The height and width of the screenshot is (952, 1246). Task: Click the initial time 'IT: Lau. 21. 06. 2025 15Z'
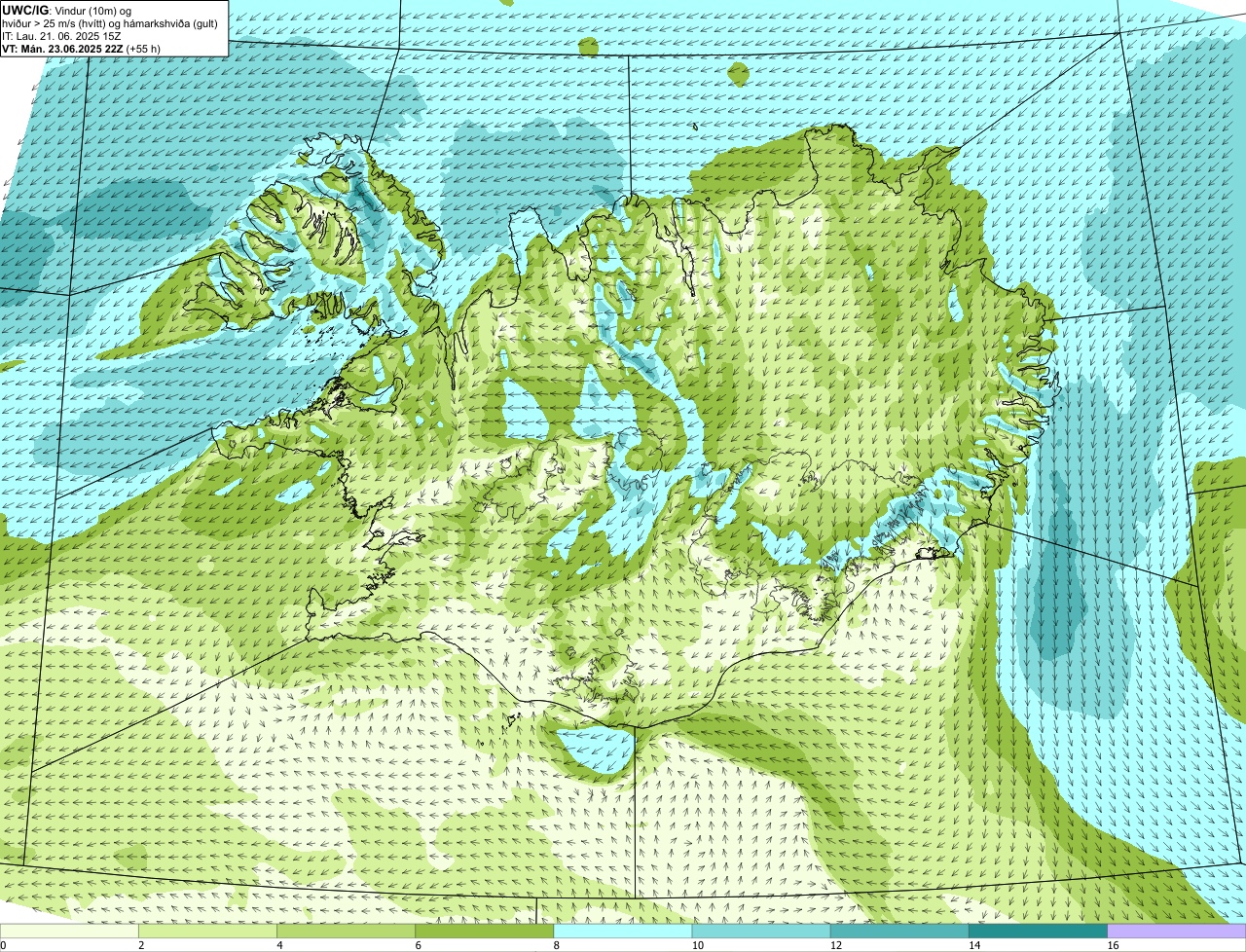point(62,36)
